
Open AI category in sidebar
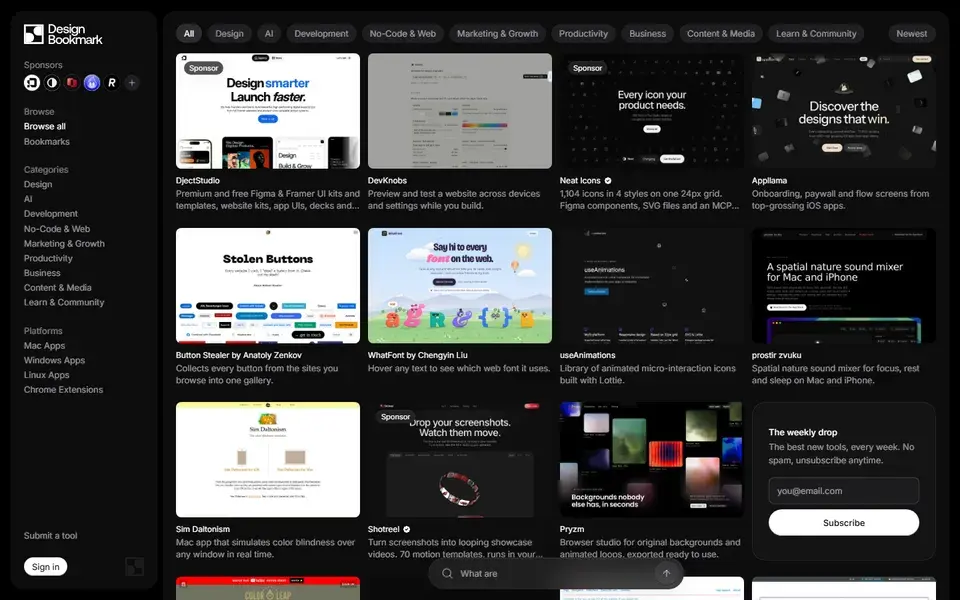tap(28, 199)
